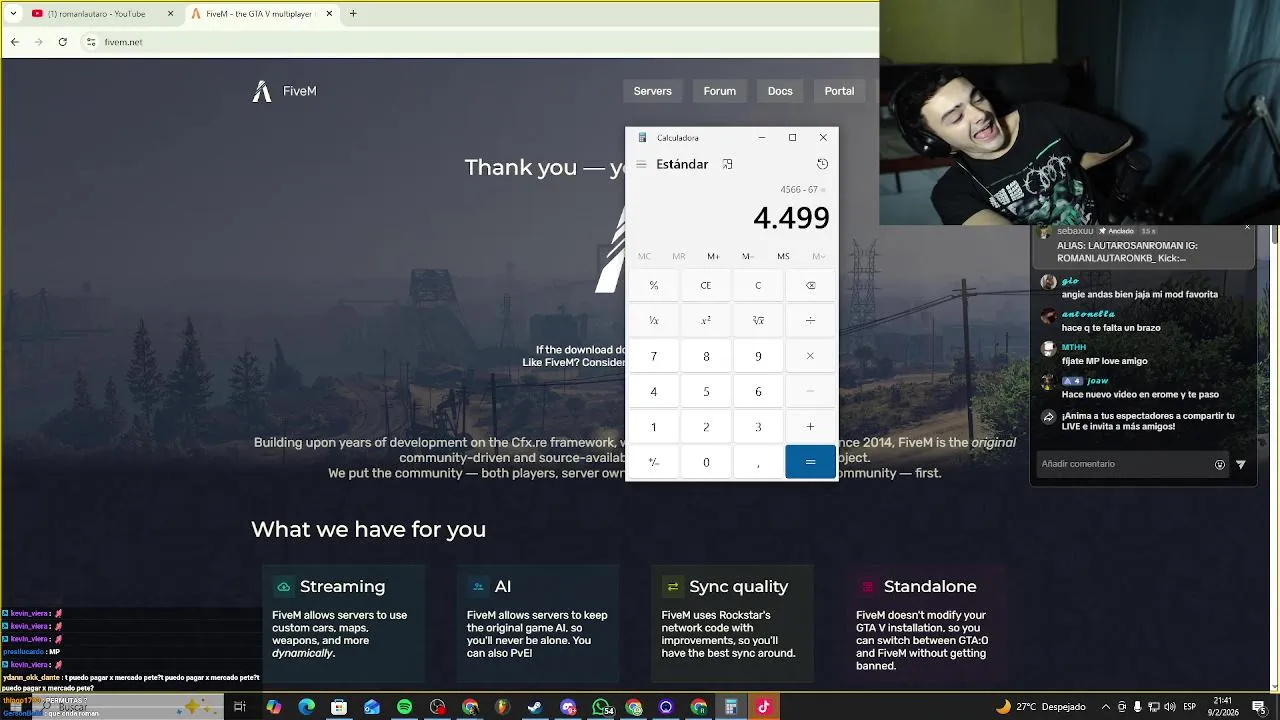
Task: Click the square root key
Action: pos(758,321)
